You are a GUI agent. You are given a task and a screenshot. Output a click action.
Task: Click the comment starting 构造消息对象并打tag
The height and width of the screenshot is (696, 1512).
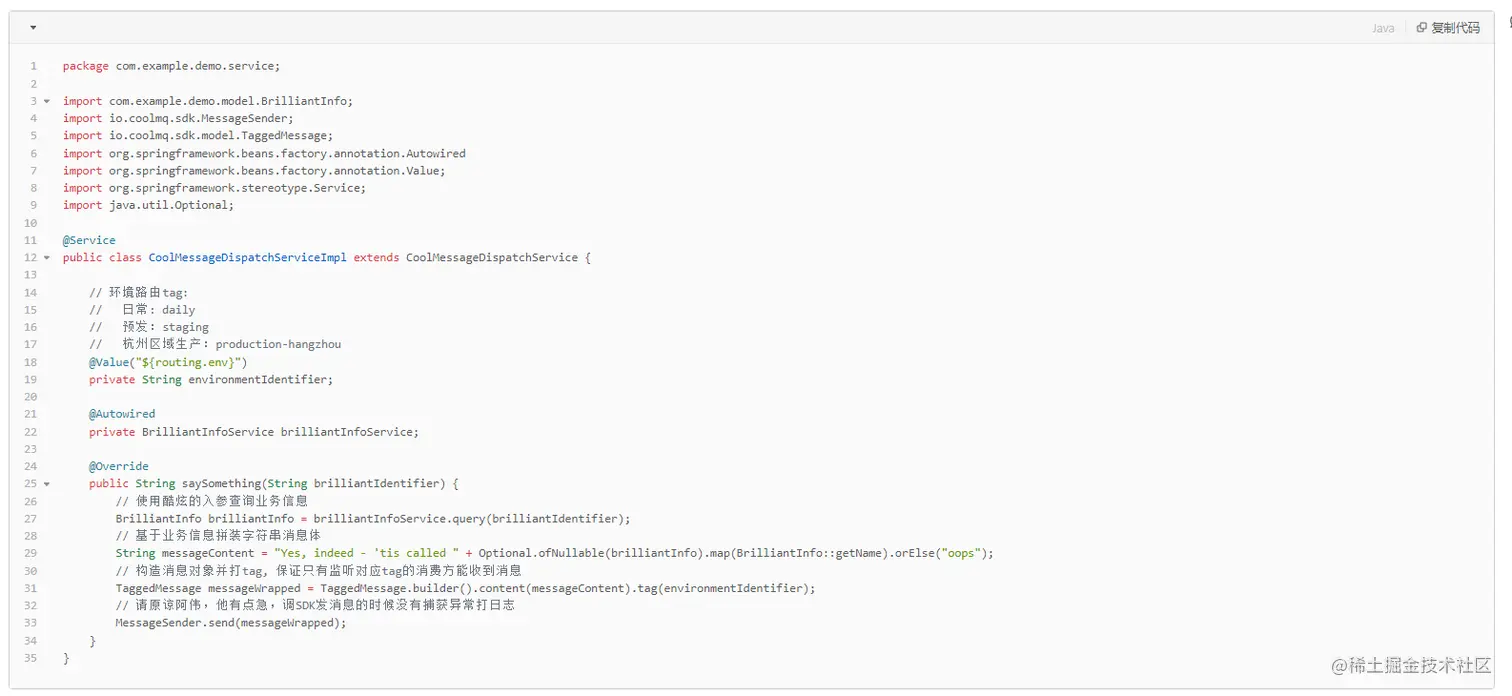click(x=318, y=571)
